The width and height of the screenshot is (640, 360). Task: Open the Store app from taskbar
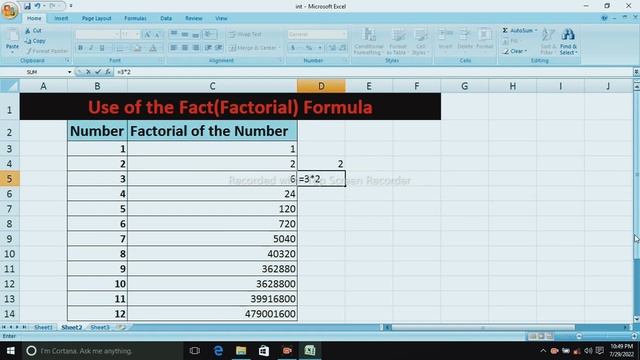click(x=264, y=351)
